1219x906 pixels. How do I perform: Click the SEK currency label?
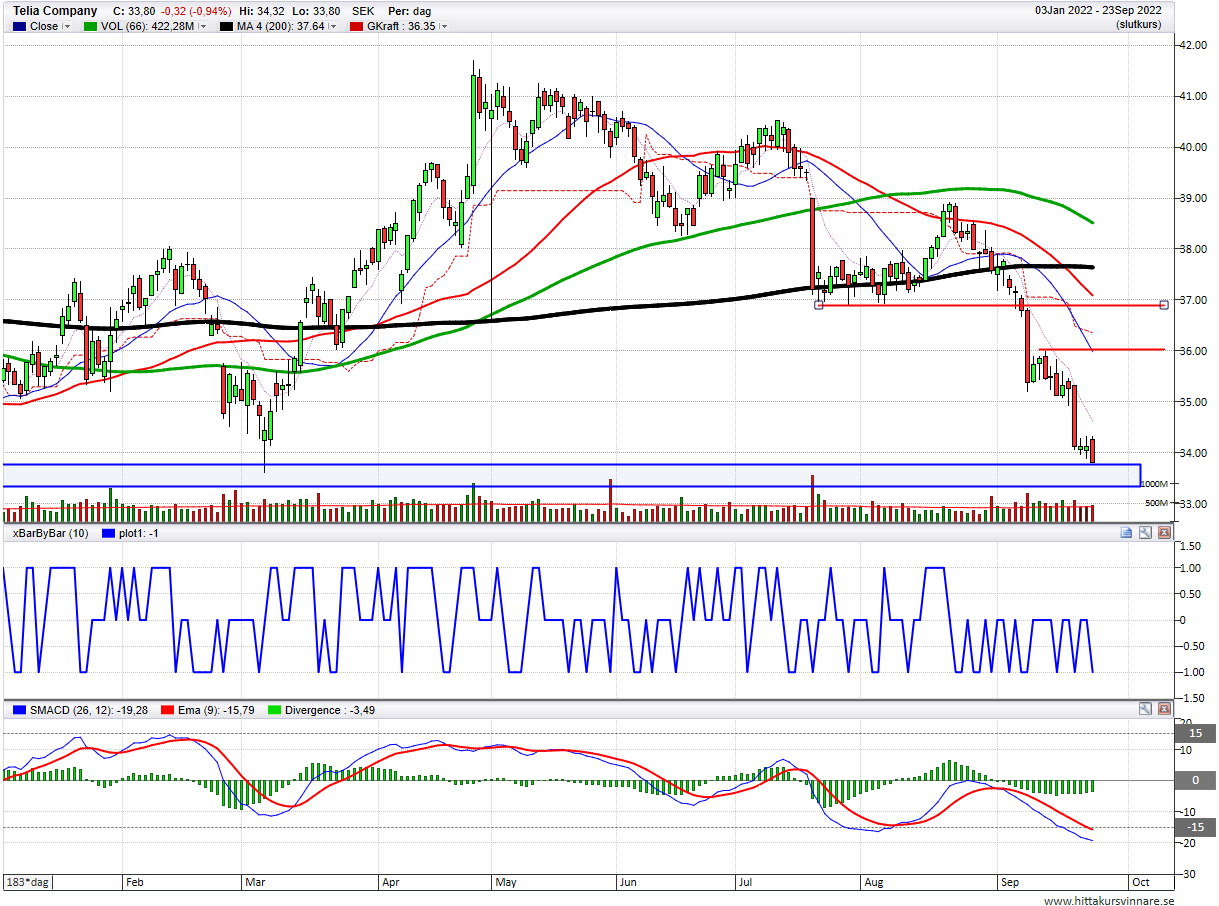(364, 11)
